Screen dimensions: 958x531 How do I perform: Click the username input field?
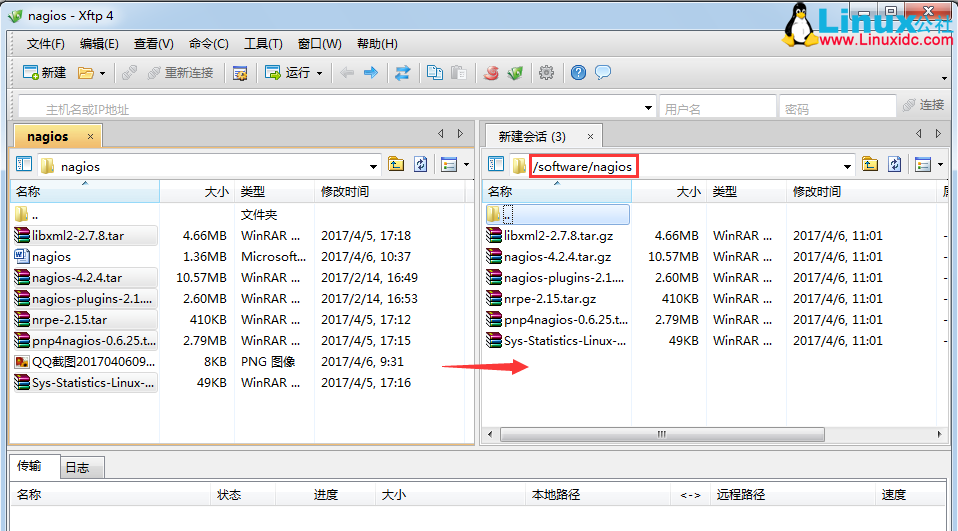pos(717,108)
